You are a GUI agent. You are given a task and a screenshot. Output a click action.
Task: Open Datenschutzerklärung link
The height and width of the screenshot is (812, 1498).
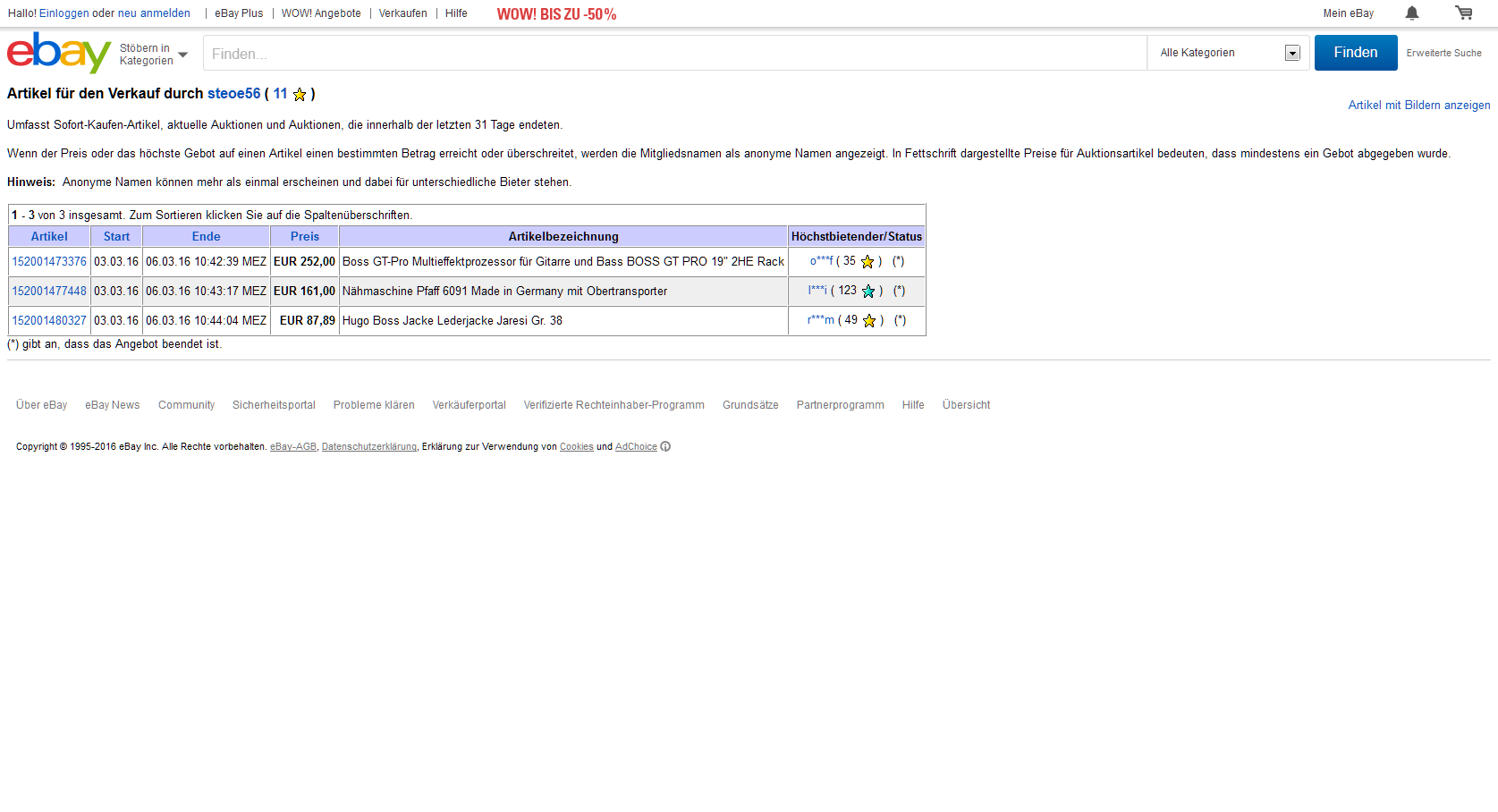(369, 446)
